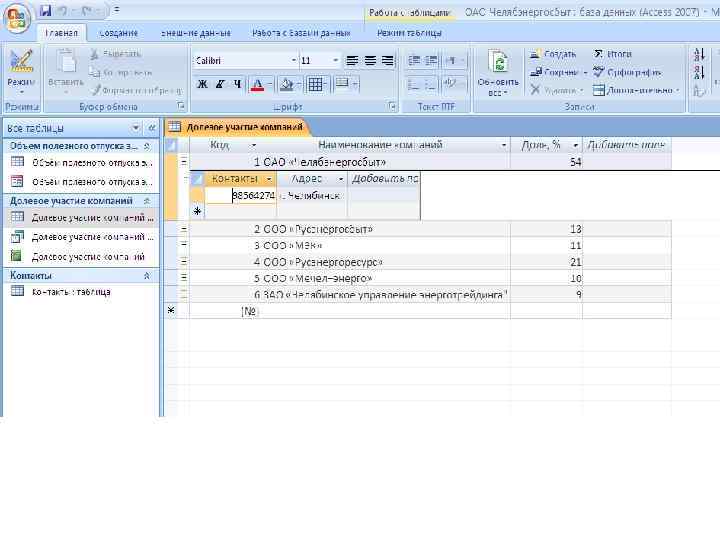The height and width of the screenshot is (540, 720).
Task: Open subtable Контакты column dropdown
Action: tap(270, 179)
